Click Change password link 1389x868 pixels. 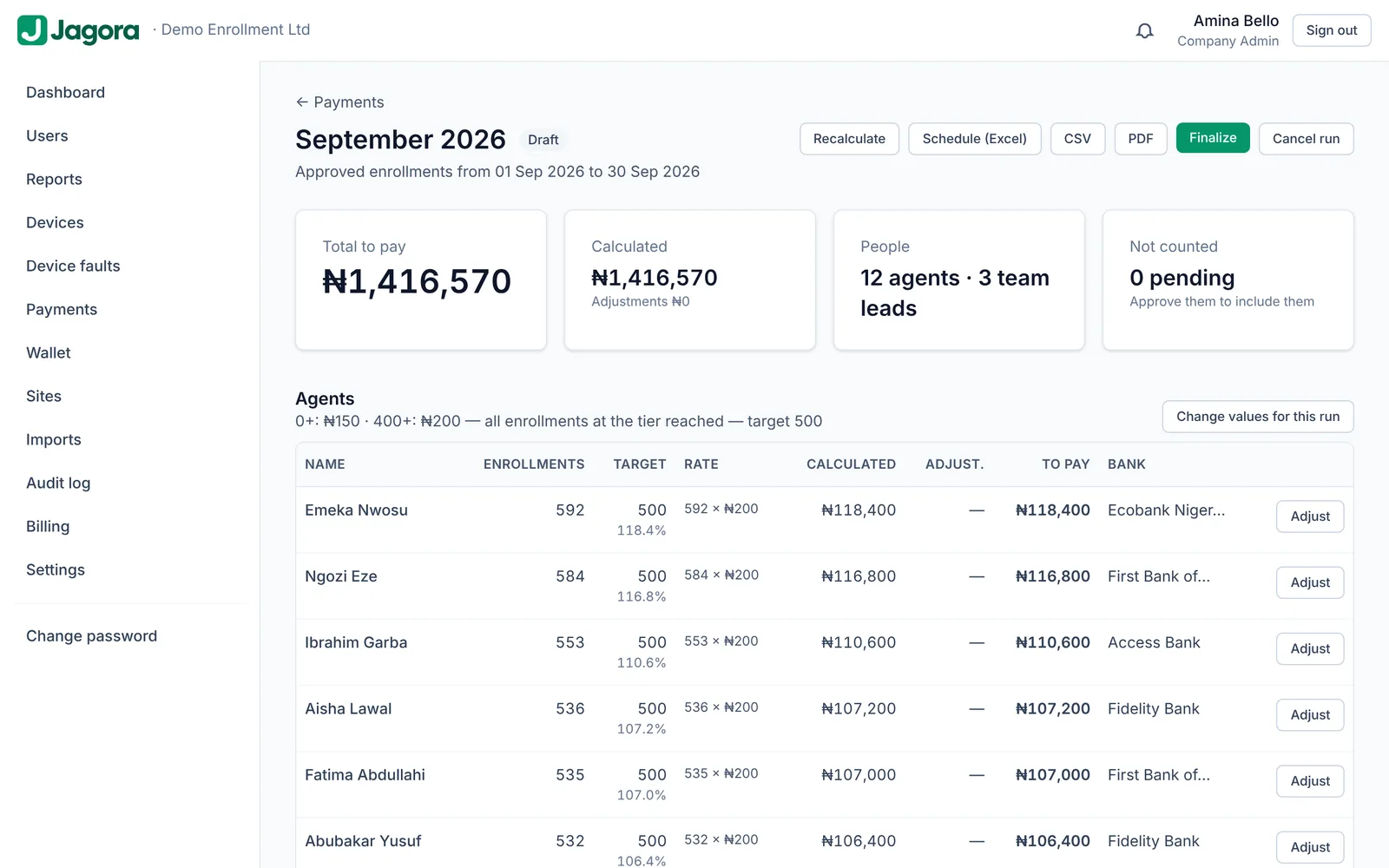coord(91,636)
